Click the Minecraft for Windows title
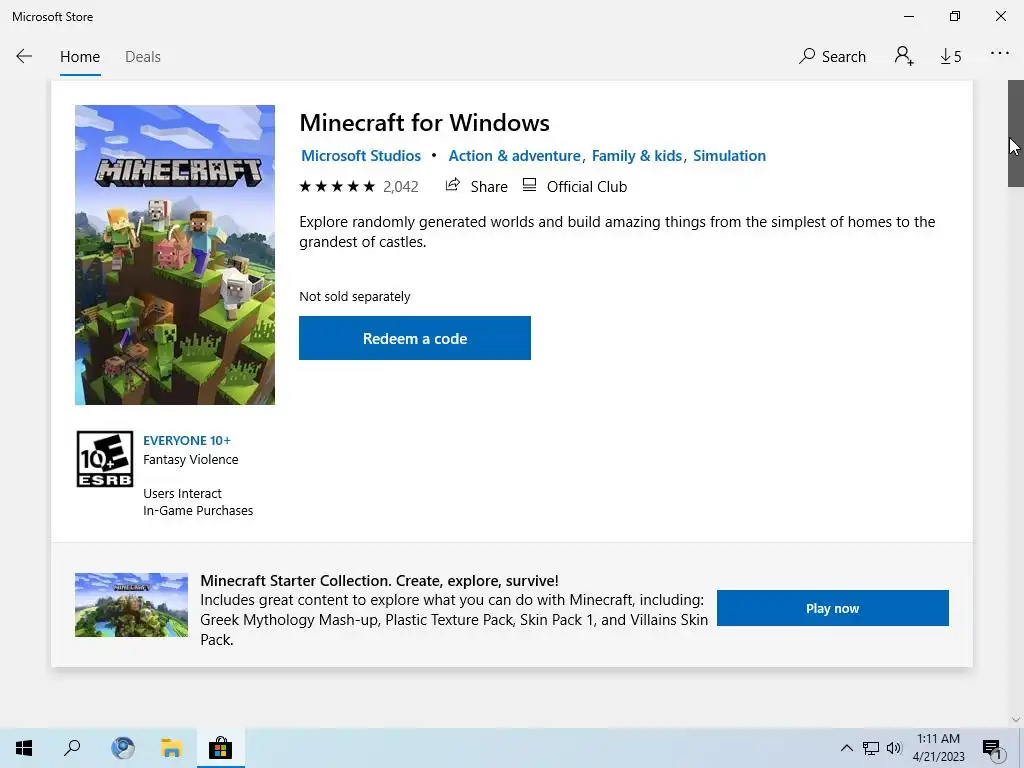This screenshot has width=1024, height=768. click(424, 123)
